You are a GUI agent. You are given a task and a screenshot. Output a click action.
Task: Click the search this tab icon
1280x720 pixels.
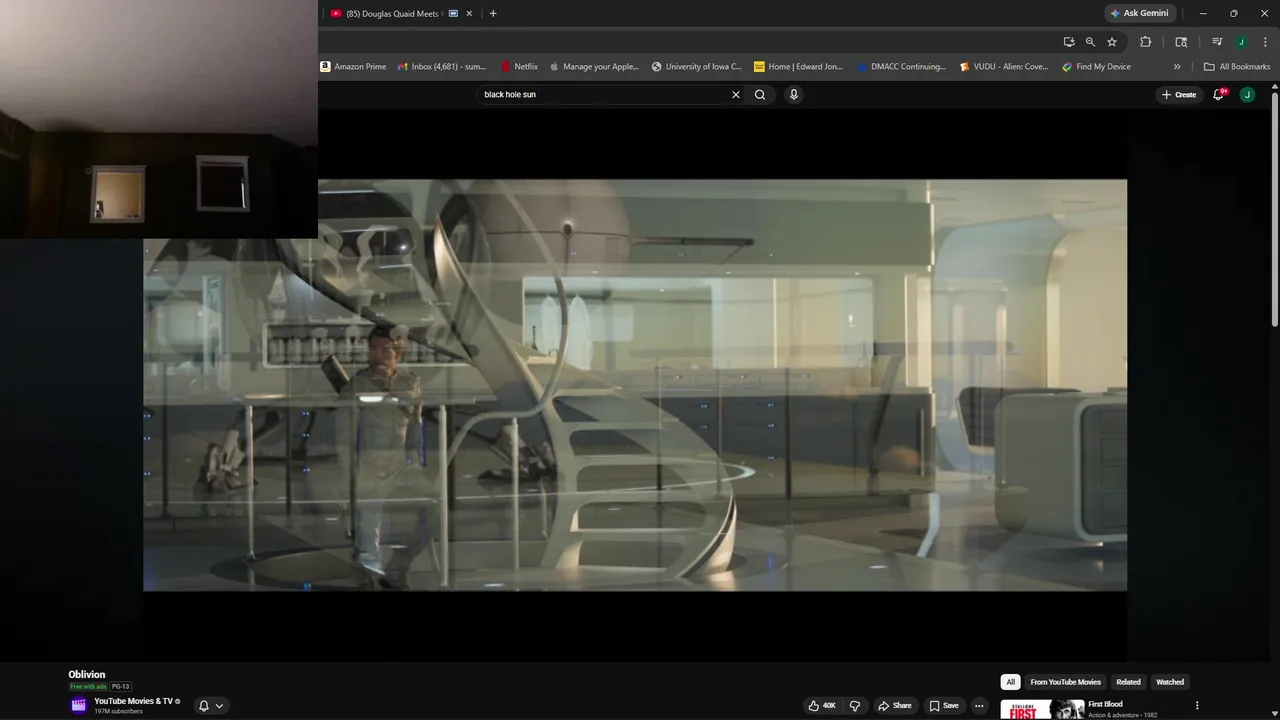(1181, 42)
